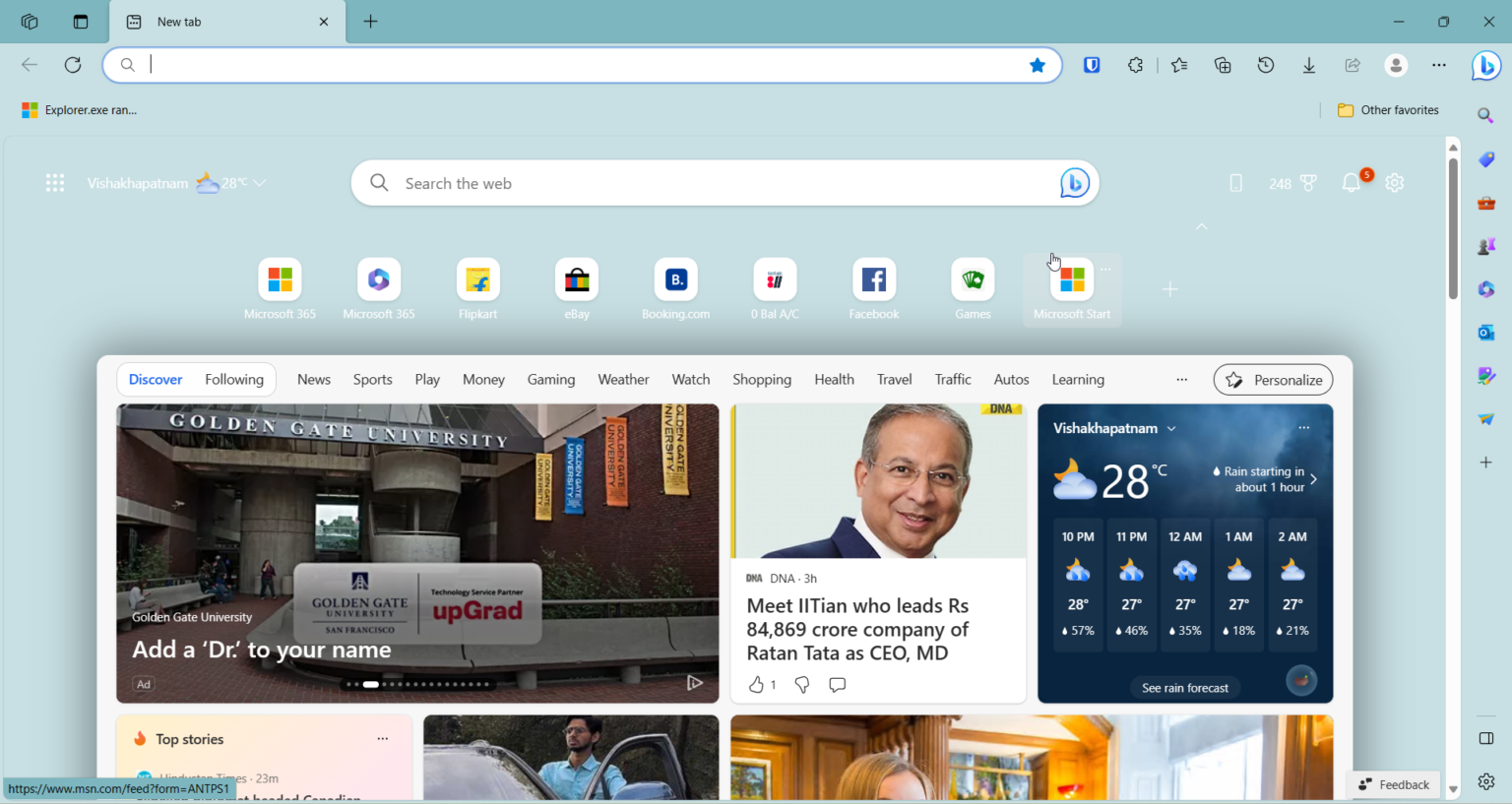
Task: Open the app launcher grid
Action: [55, 183]
